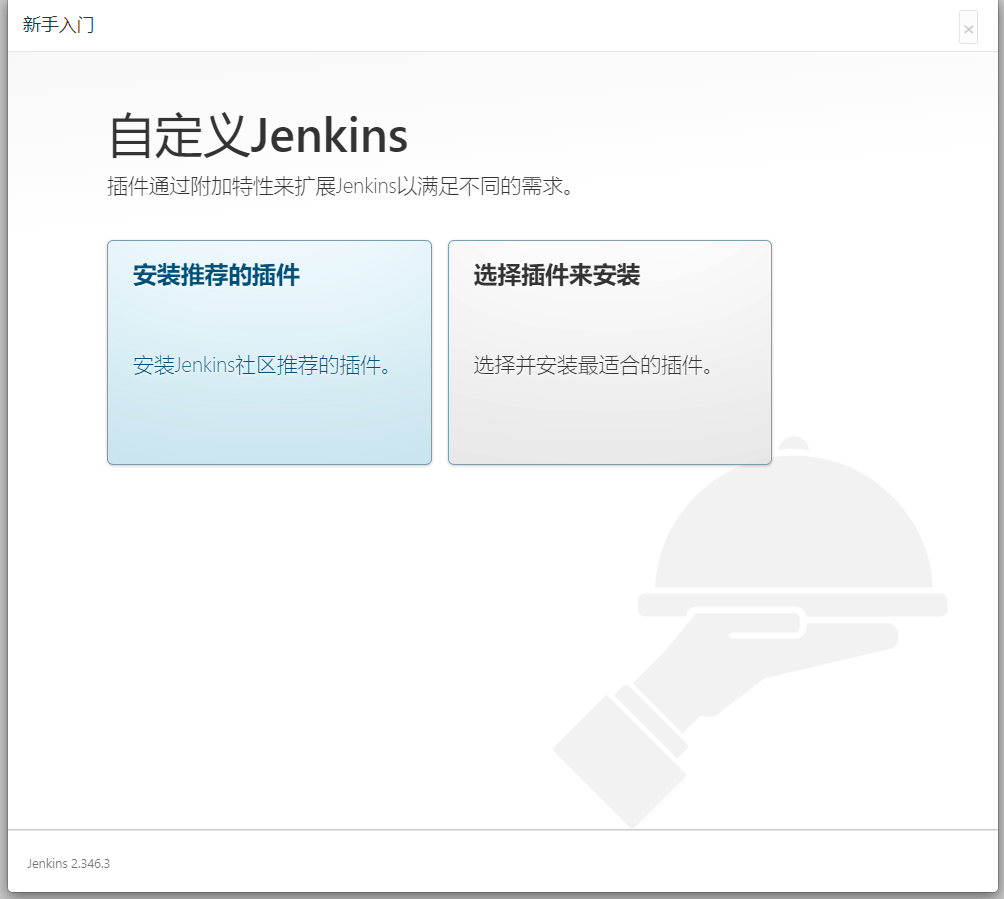Click the 新手入门 dialog title
The height and width of the screenshot is (899, 1004).
click(x=58, y=25)
